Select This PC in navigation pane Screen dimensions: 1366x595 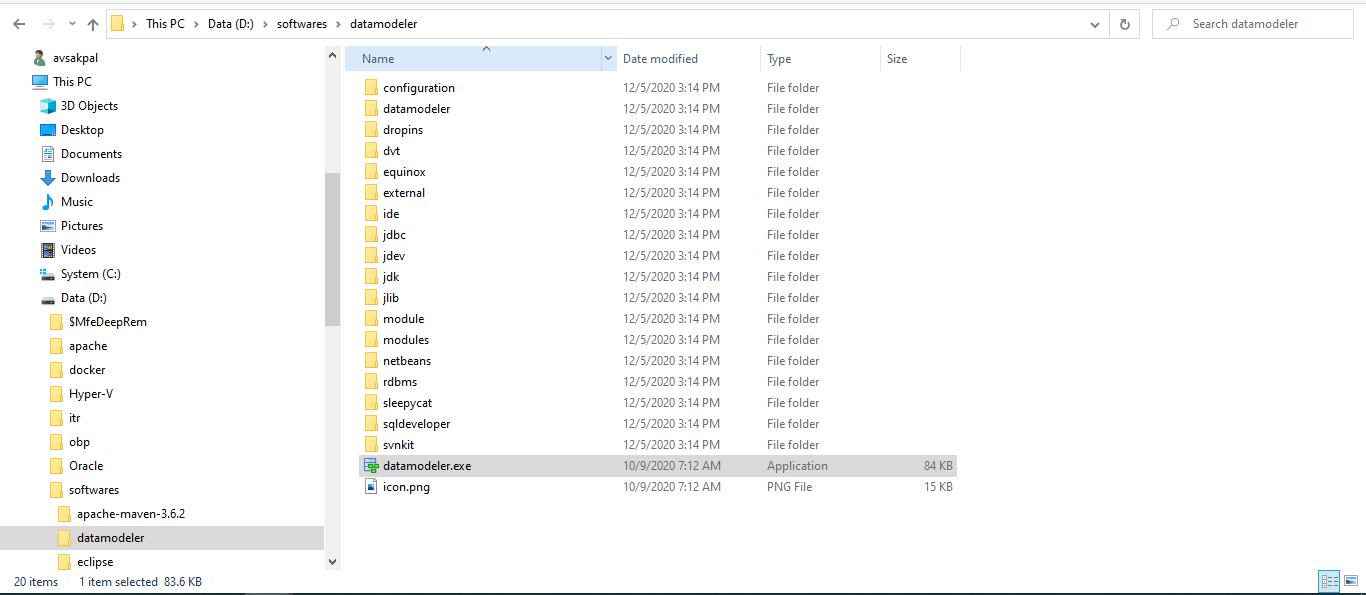click(72, 82)
